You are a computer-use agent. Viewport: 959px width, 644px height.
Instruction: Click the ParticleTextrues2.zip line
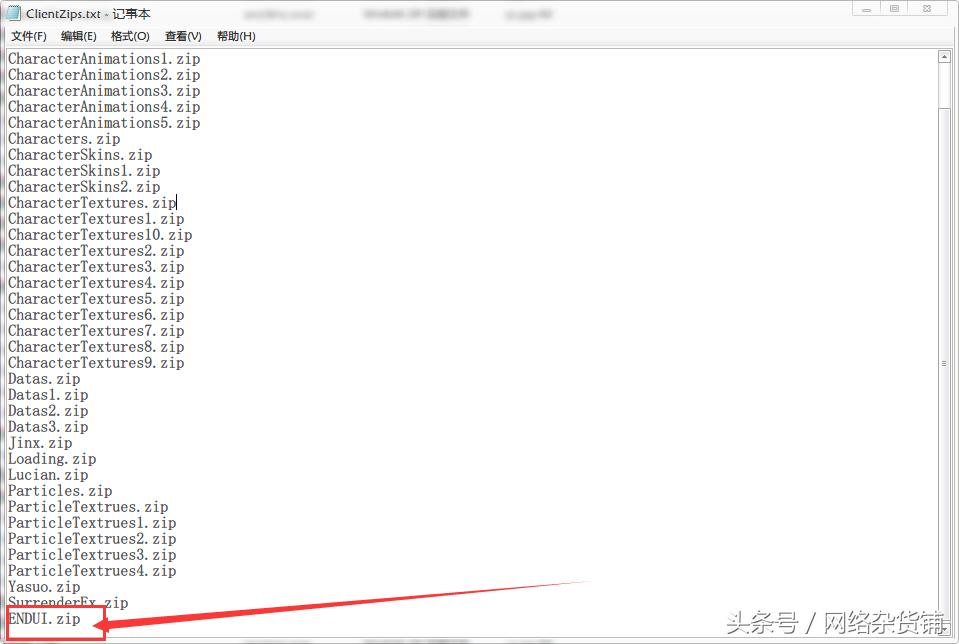point(92,539)
